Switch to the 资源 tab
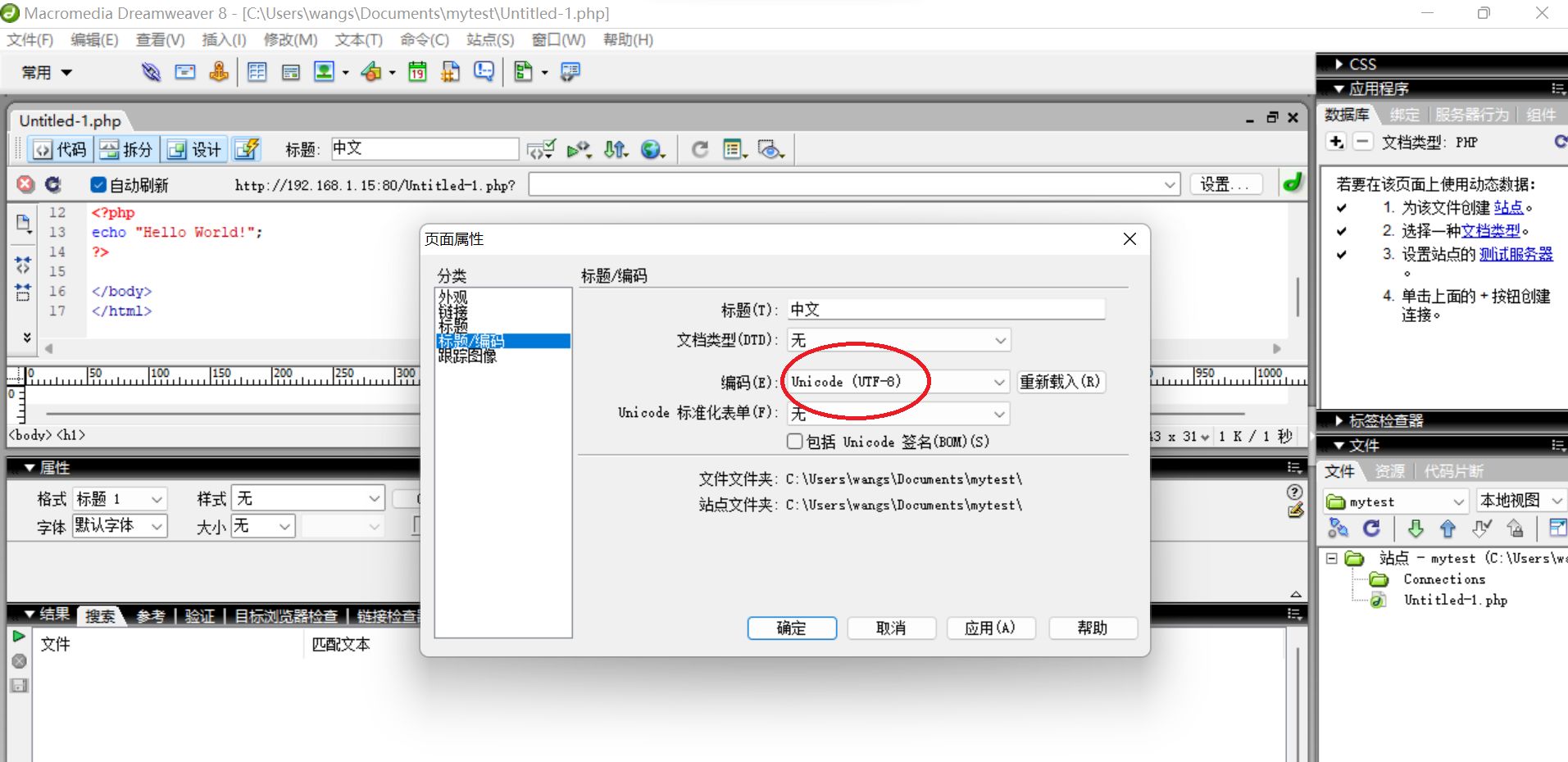 (x=1389, y=471)
